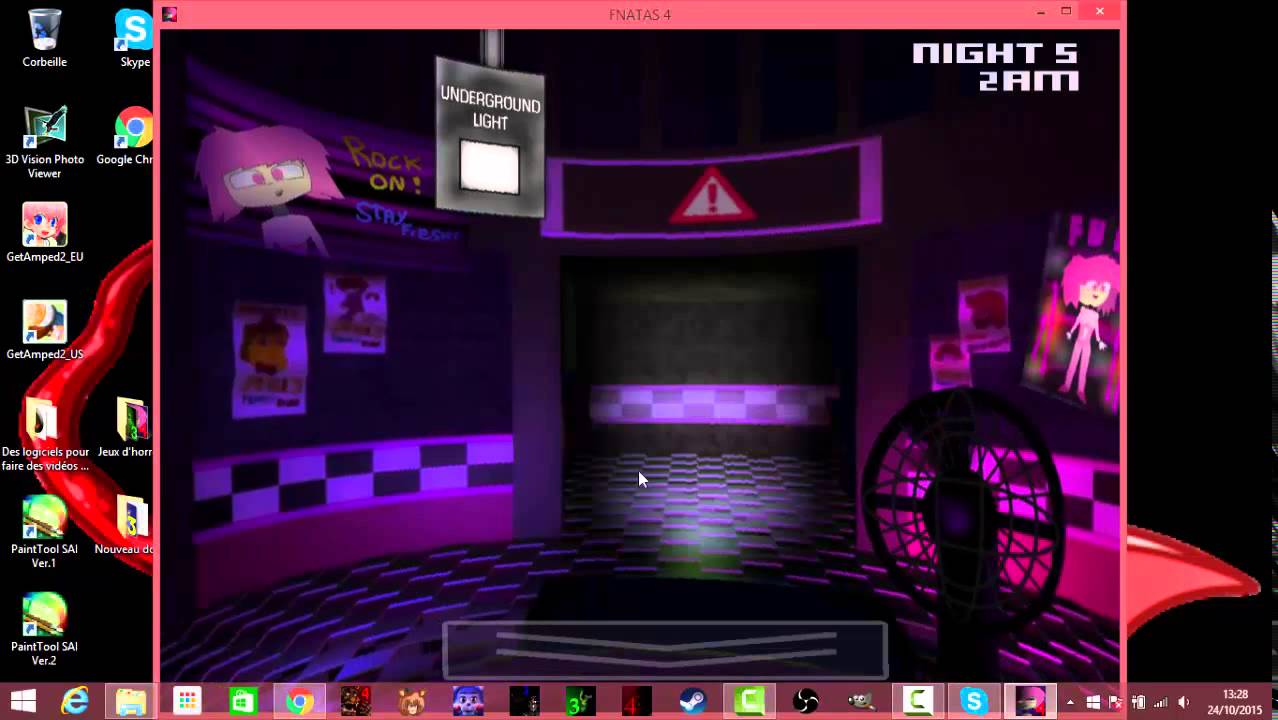1278x720 pixels.
Task: Open Skype from the taskbar
Action: tap(974, 701)
